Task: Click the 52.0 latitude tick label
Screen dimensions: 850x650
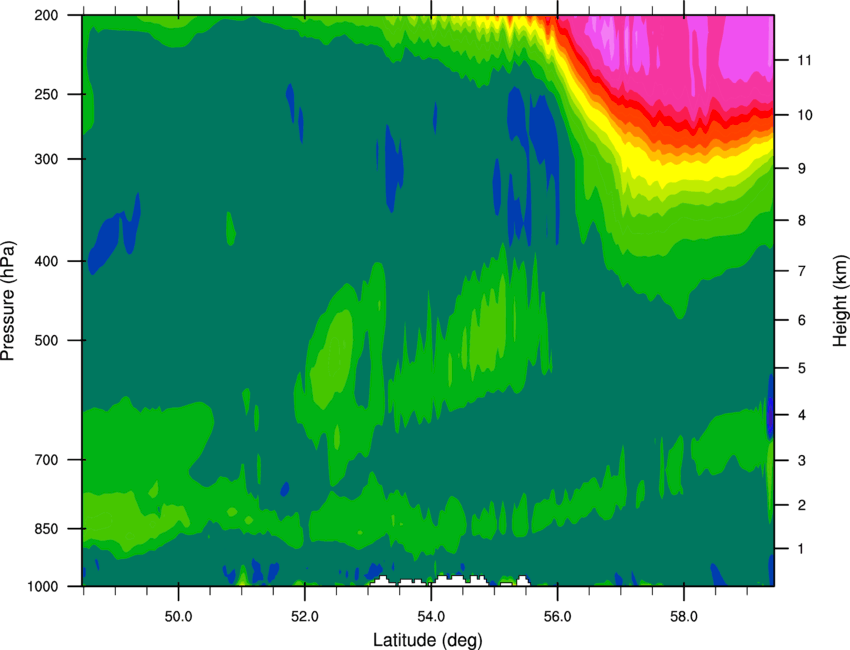Action: (305, 616)
